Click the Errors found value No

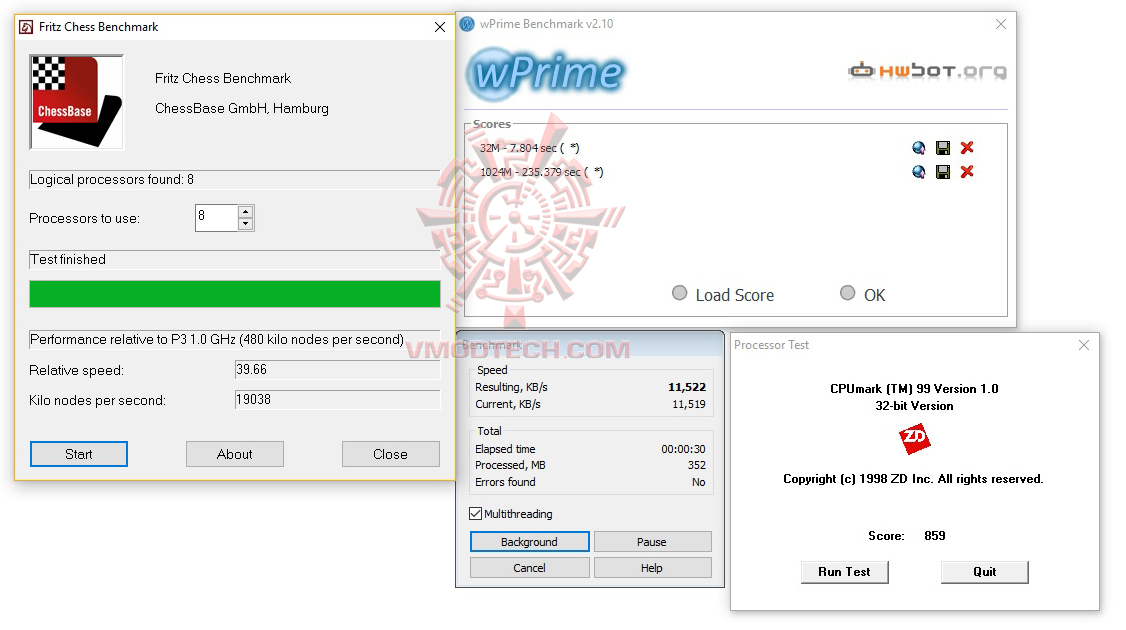click(x=699, y=483)
